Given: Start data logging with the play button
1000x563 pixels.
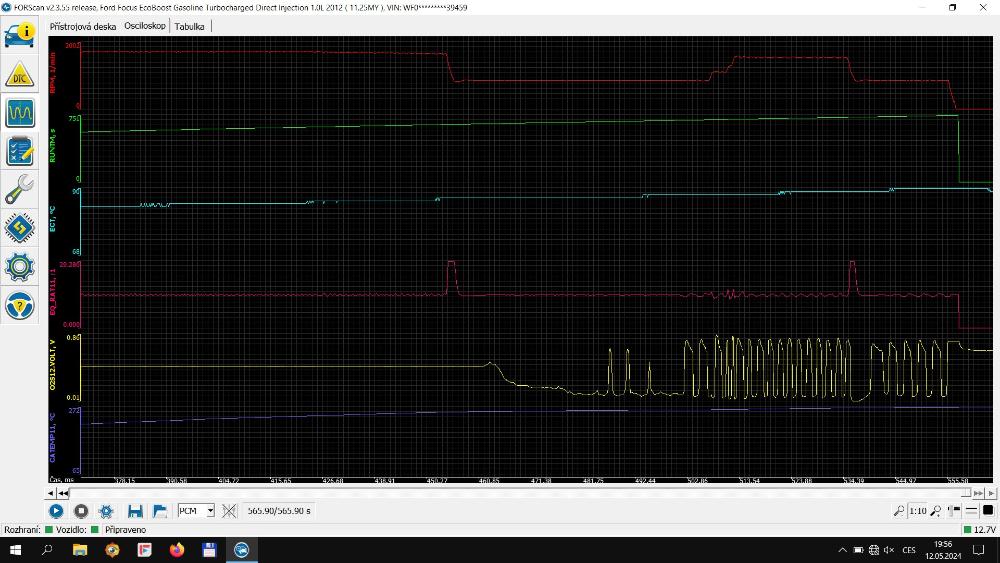Looking at the screenshot, I should (x=57, y=511).
